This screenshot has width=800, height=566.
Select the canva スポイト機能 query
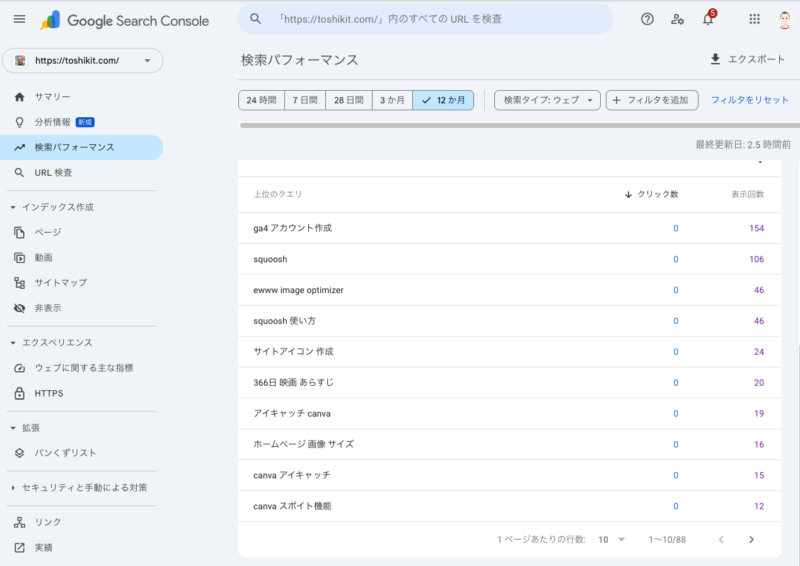tap(510, 506)
